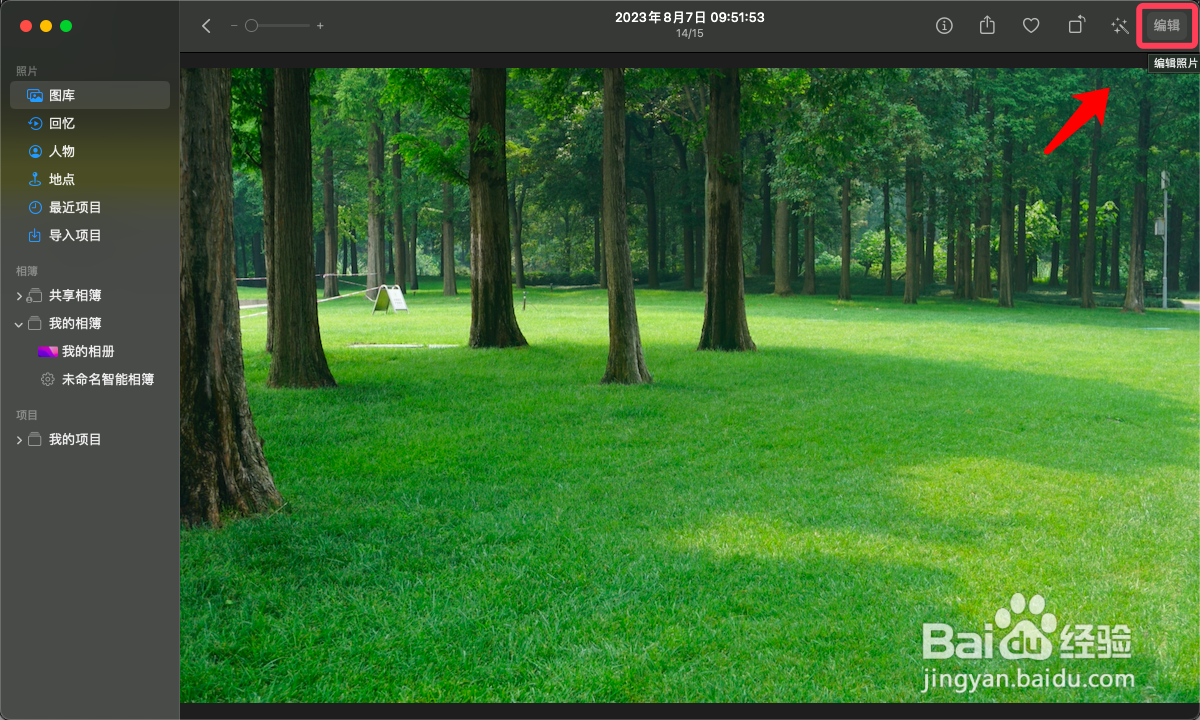
Task: Adjust the zoom slider knob
Action: coord(252,26)
